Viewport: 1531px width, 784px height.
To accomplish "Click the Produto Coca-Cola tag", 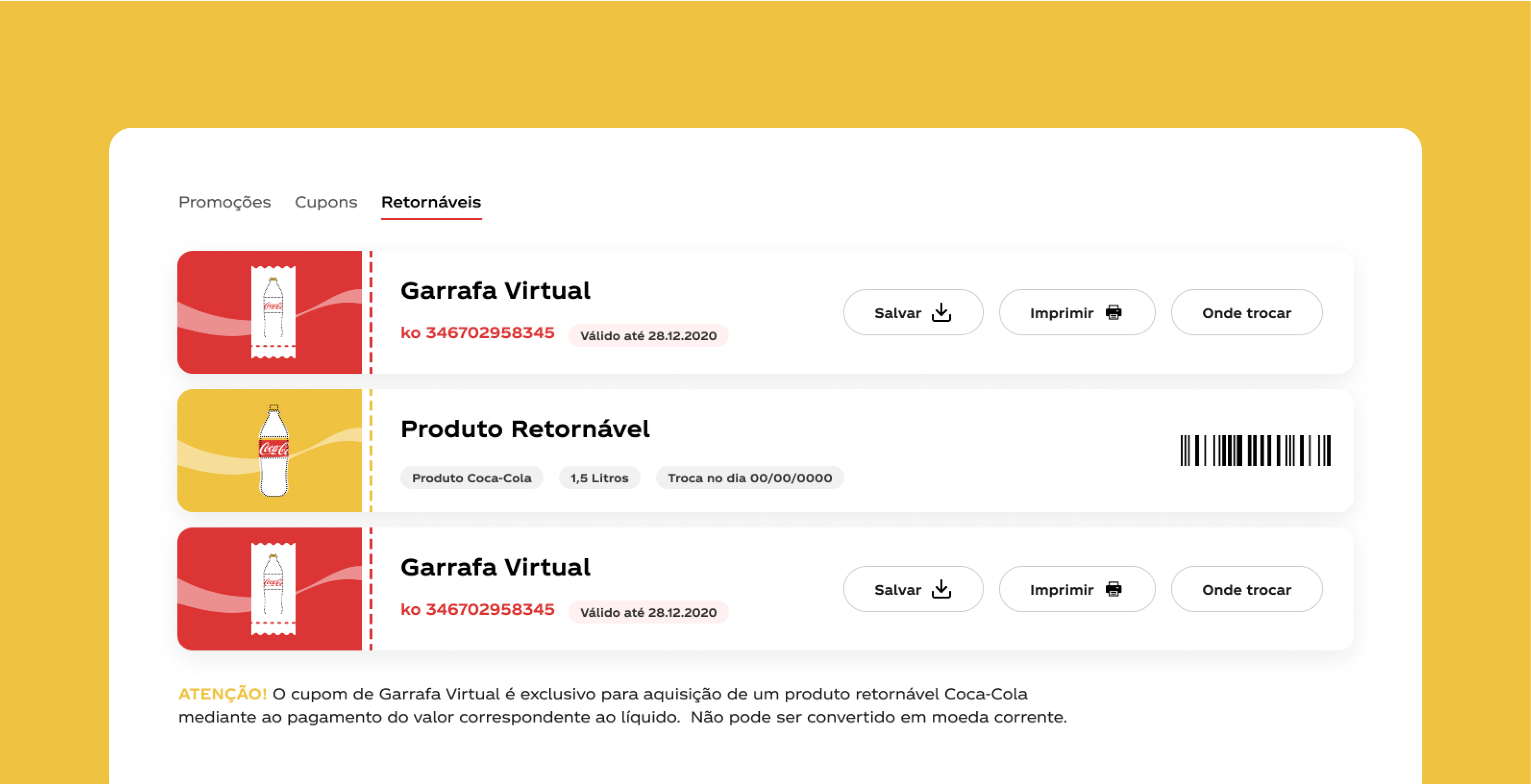I will [x=471, y=478].
